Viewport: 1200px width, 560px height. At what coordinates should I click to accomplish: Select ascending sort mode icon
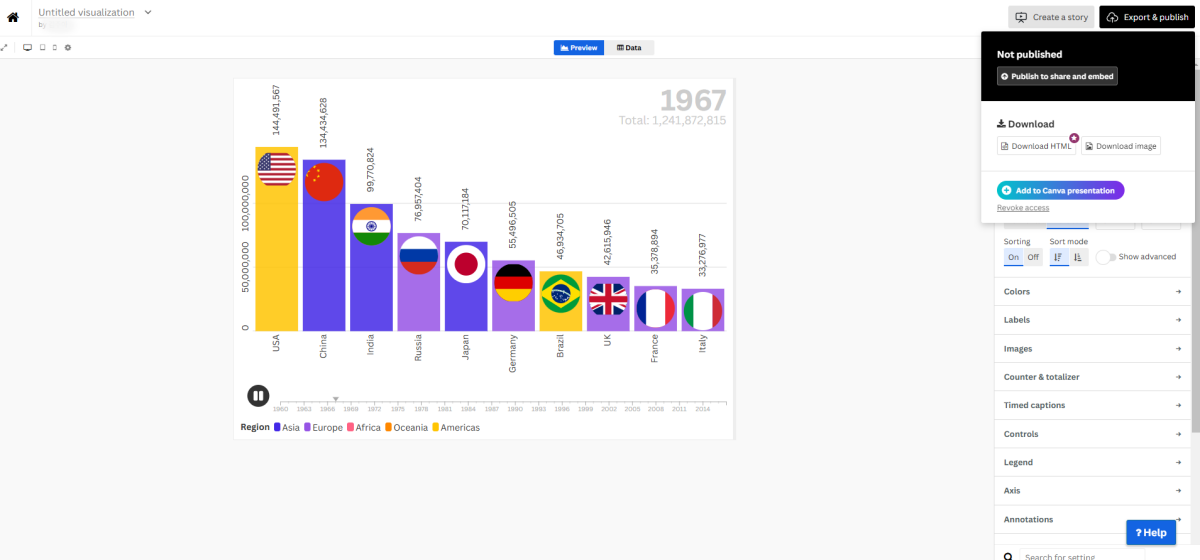(x=1078, y=257)
